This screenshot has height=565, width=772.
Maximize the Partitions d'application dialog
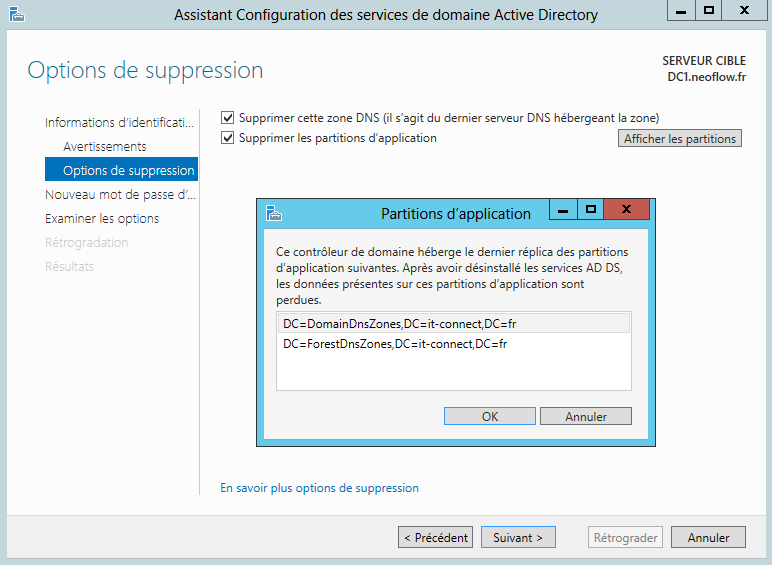pyautogui.click(x=591, y=210)
